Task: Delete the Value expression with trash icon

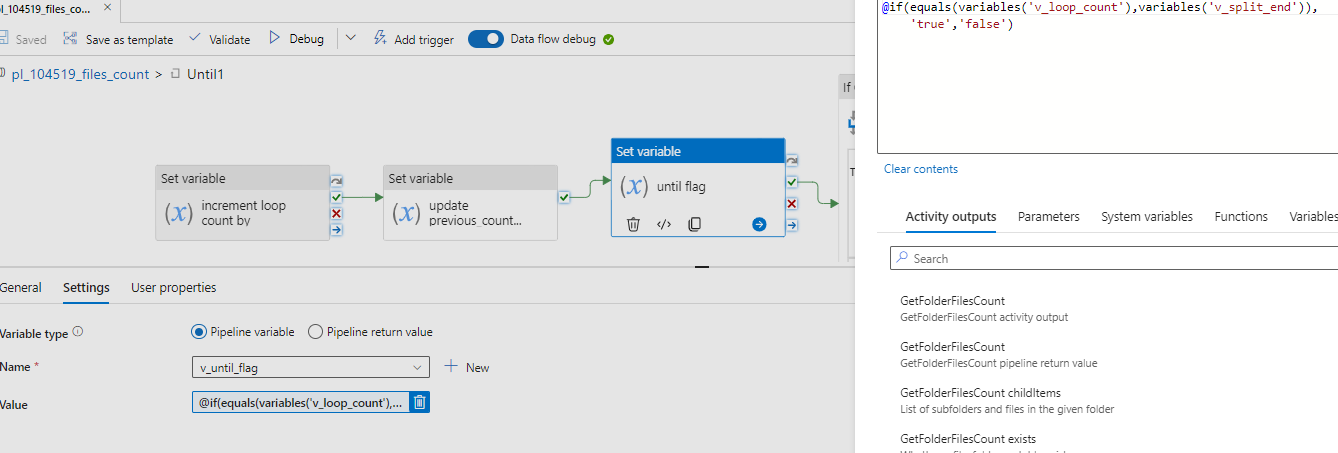Action: [420, 403]
